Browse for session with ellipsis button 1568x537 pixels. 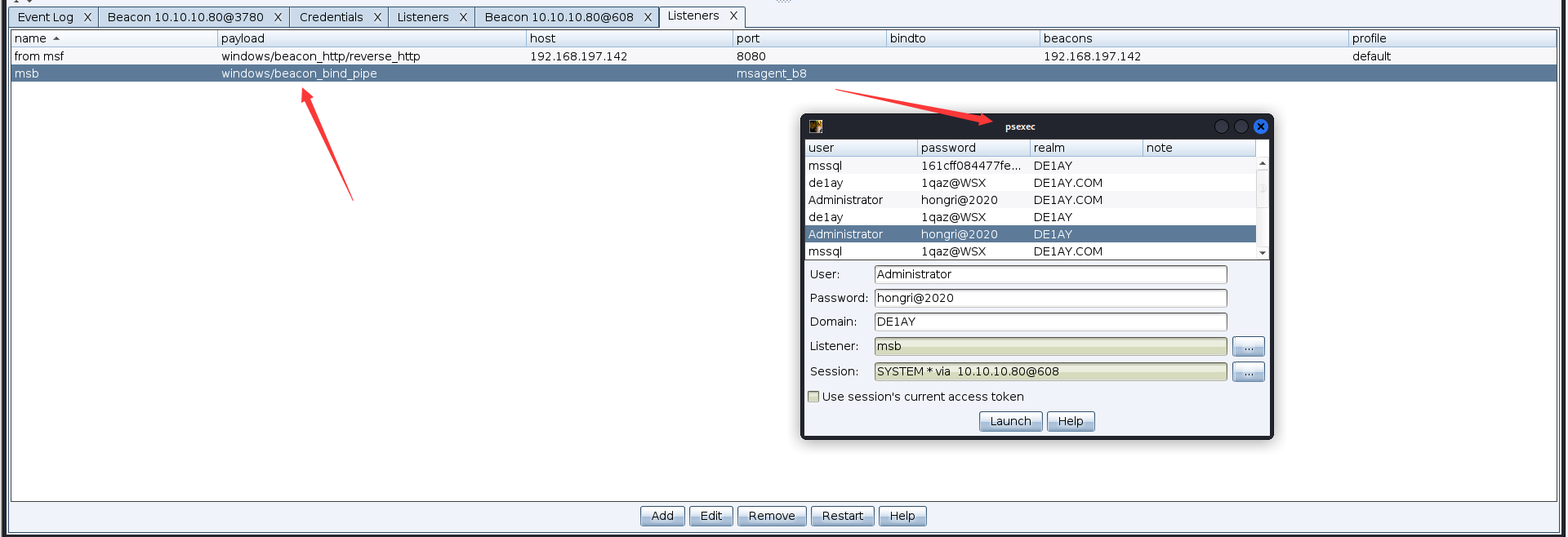1248,372
